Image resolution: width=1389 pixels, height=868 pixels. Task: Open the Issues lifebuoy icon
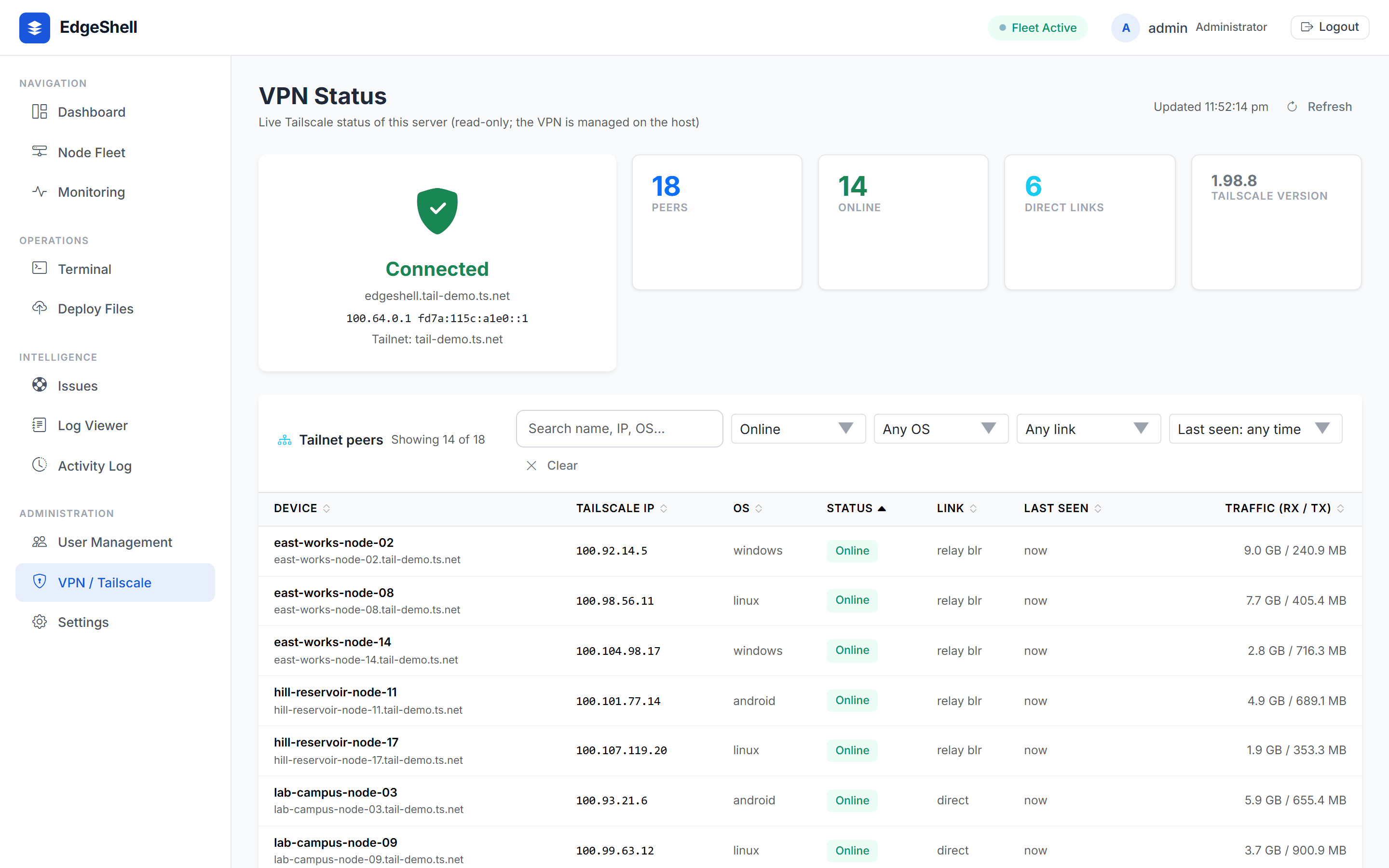click(40, 385)
